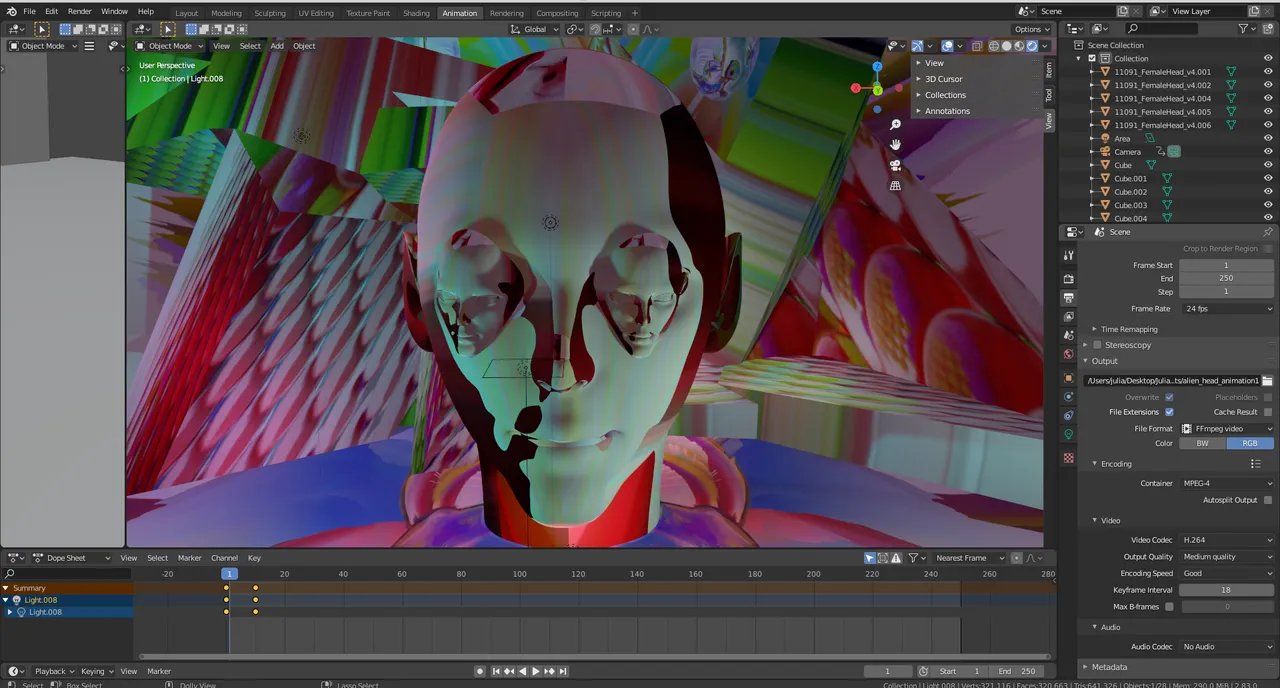Play the animation forward
Screen dimensions: 1280x688
pos(535,671)
